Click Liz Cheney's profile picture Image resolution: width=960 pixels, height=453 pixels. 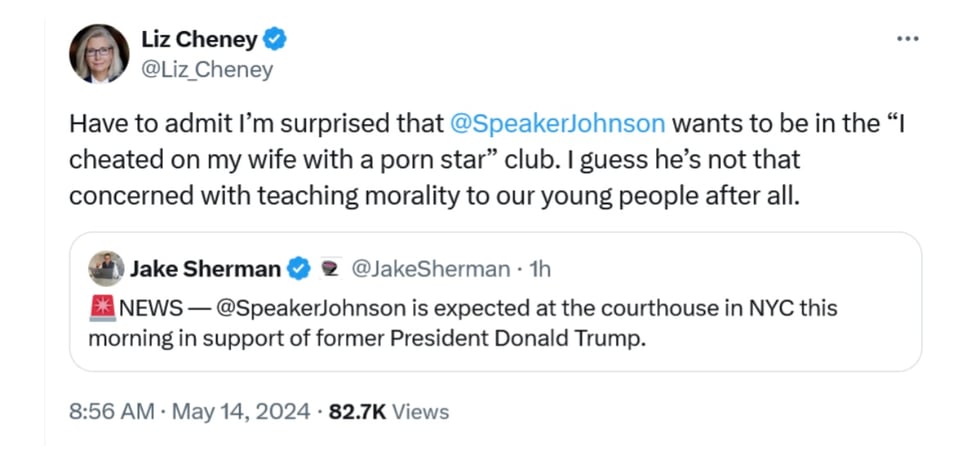click(x=99, y=54)
